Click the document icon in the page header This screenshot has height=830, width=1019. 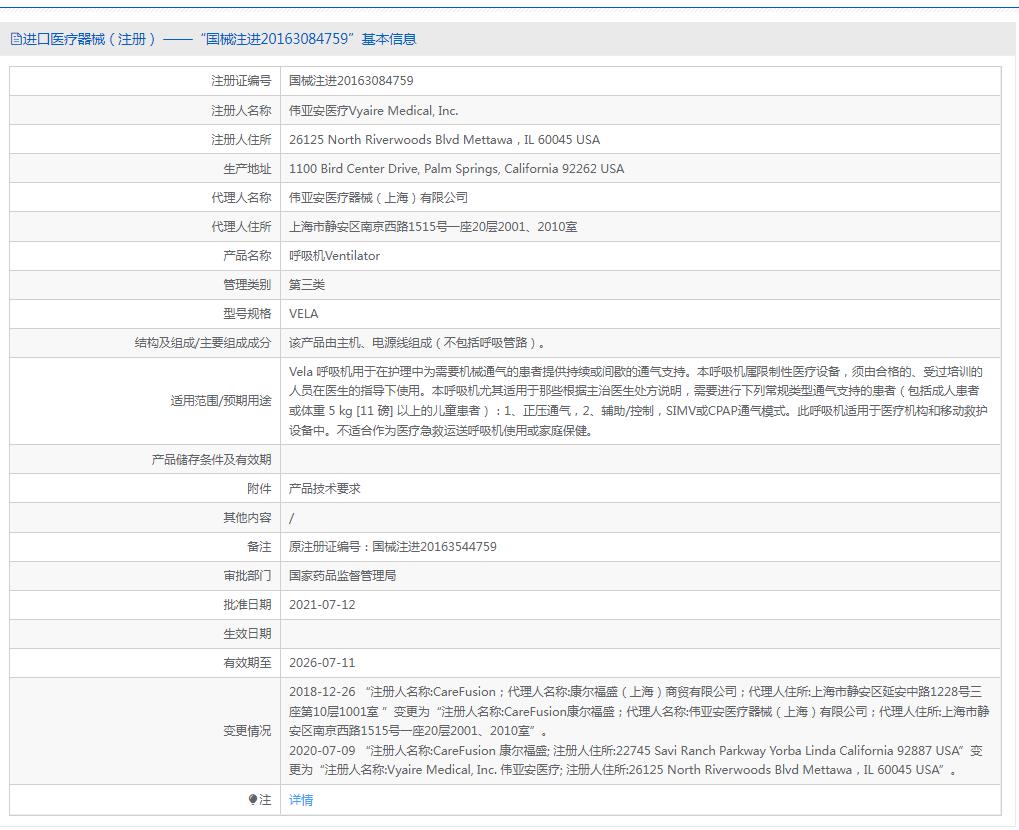15,39
